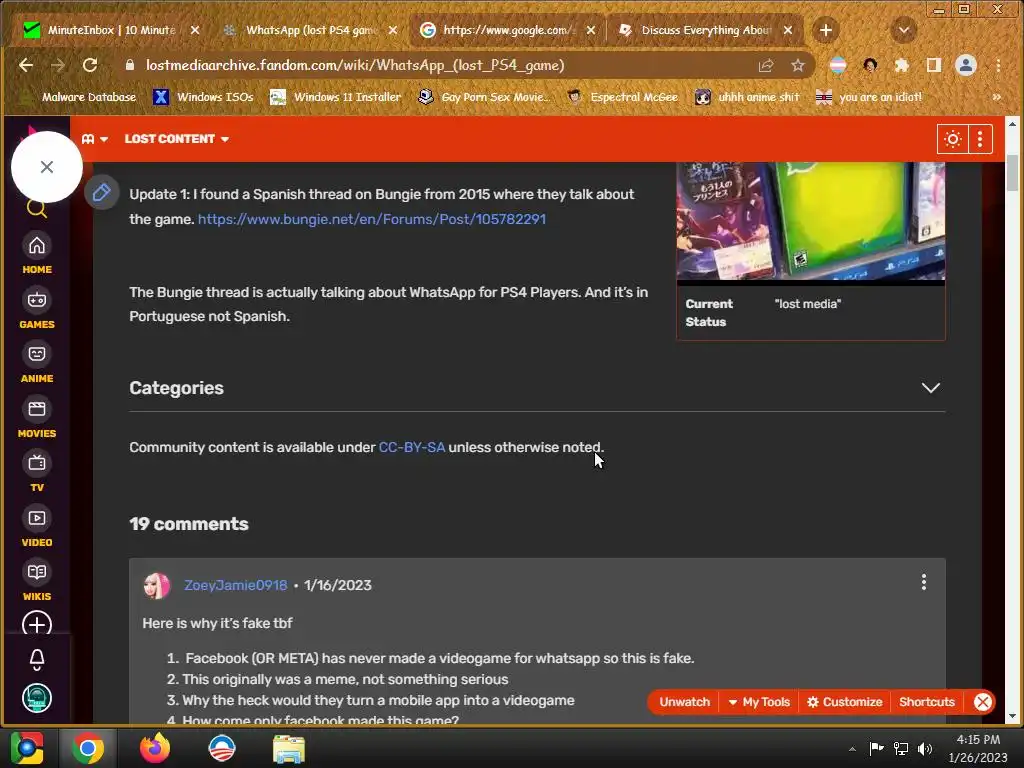This screenshot has width=1024, height=768.
Task: Open the TV section in the sidebar
Action: 37,472
